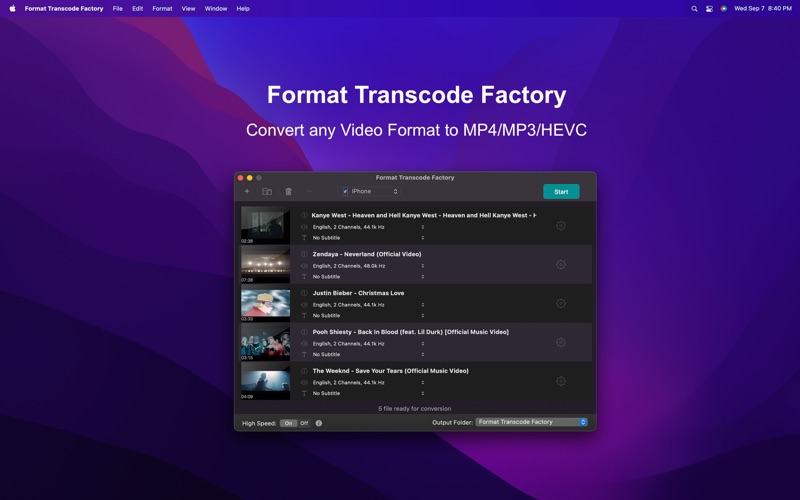Click the add folder toolbar icon
Viewport: 800px width, 500px height.
(267, 191)
